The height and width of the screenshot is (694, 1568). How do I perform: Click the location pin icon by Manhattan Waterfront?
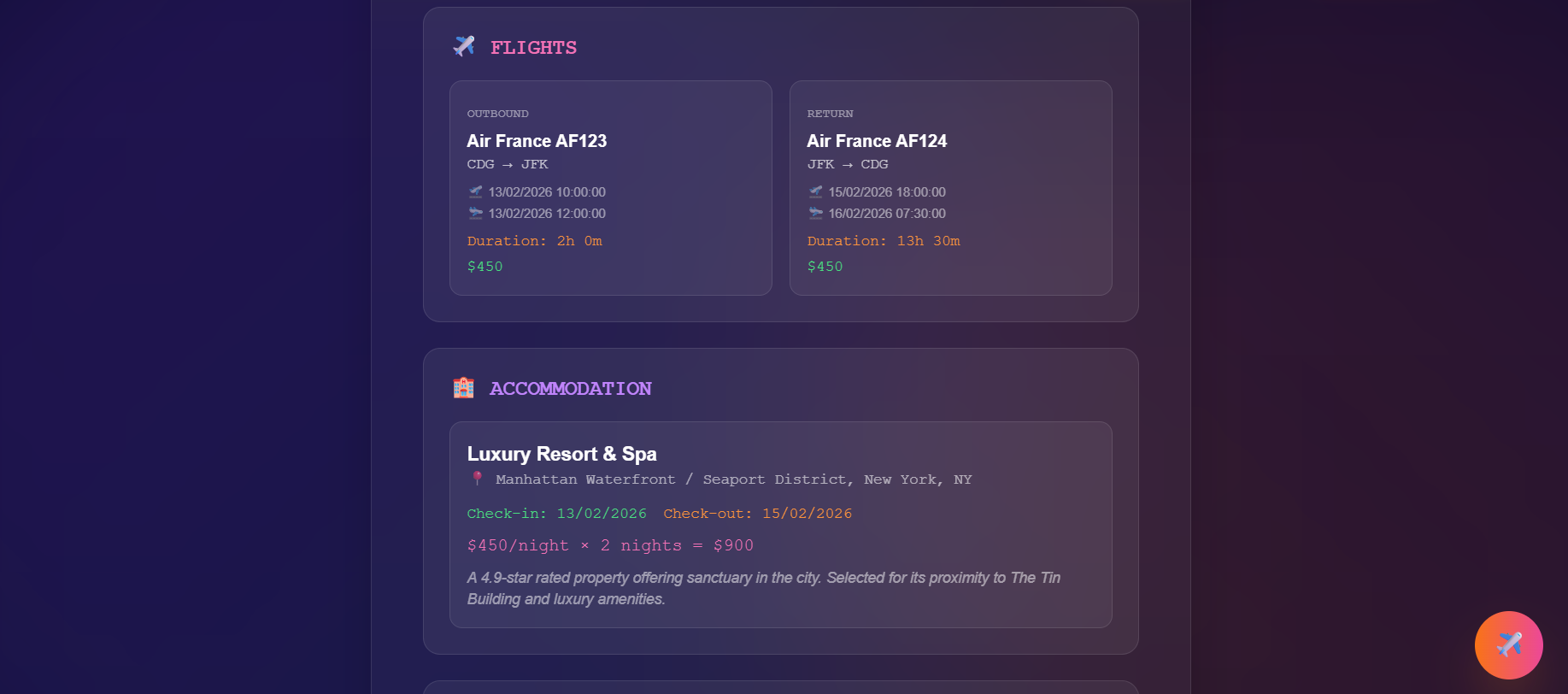point(478,479)
